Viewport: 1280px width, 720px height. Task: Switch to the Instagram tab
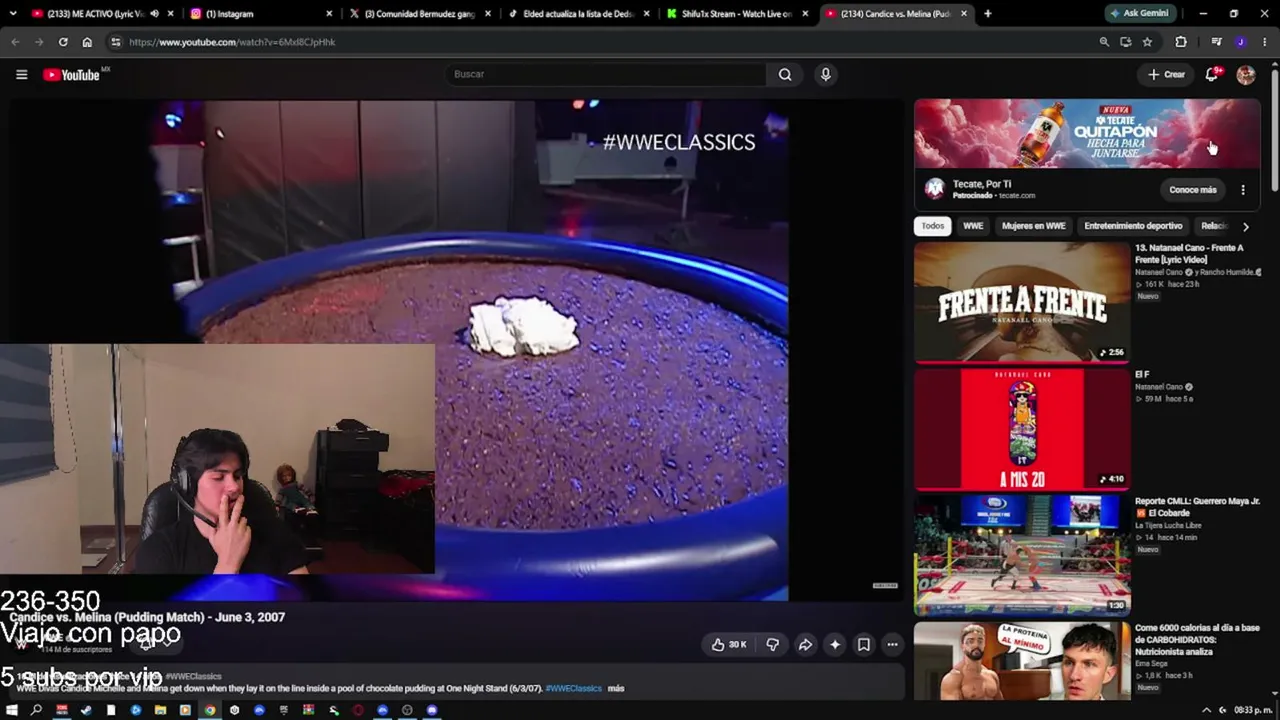click(262, 14)
